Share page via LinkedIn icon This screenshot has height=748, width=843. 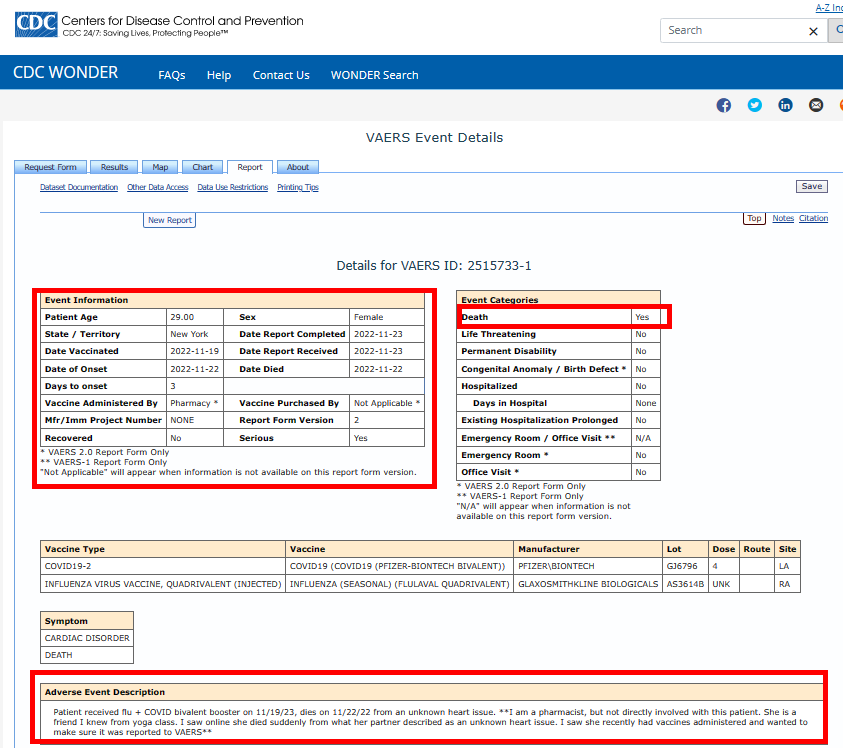785,105
